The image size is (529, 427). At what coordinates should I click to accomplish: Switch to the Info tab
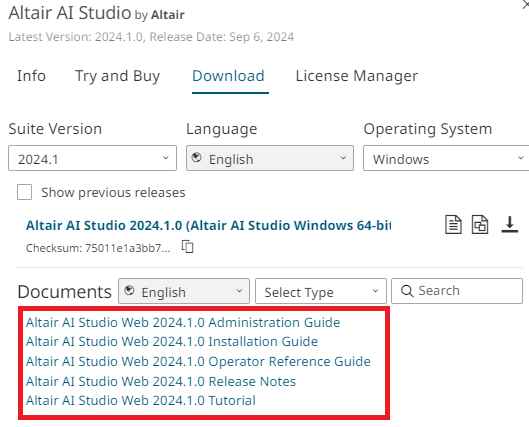pos(31,76)
